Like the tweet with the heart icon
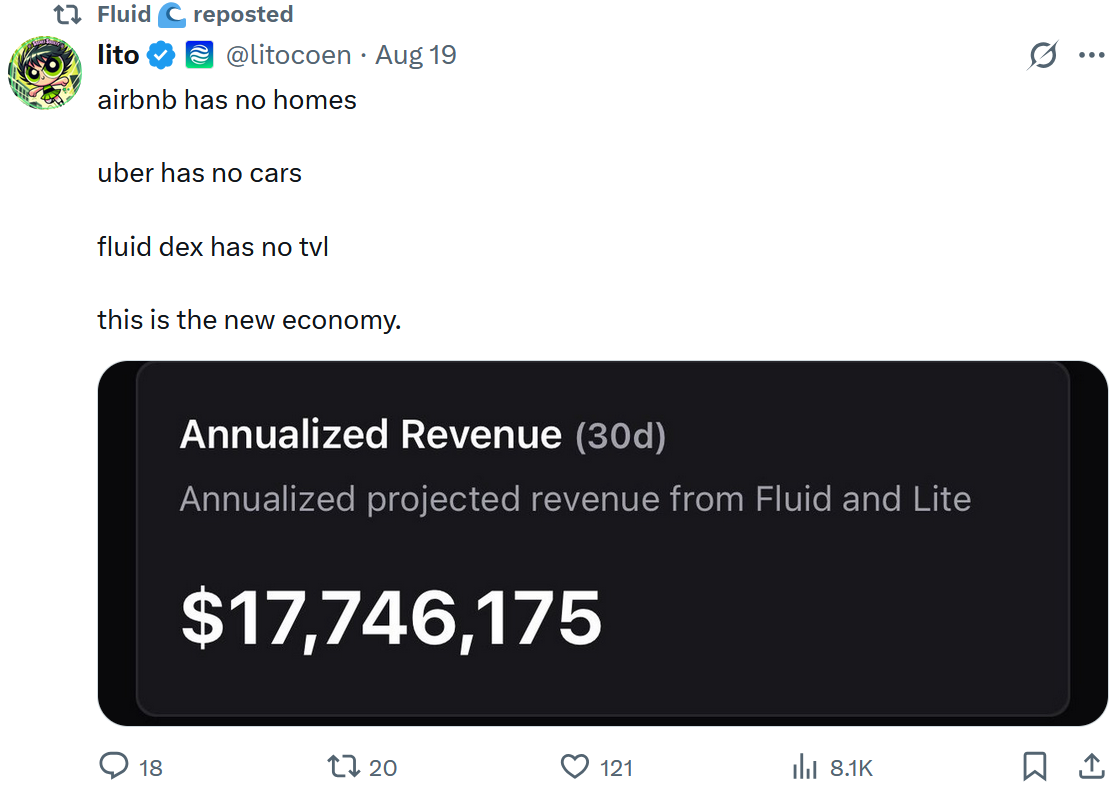The width and height of the screenshot is (1113, 792). 575,766
